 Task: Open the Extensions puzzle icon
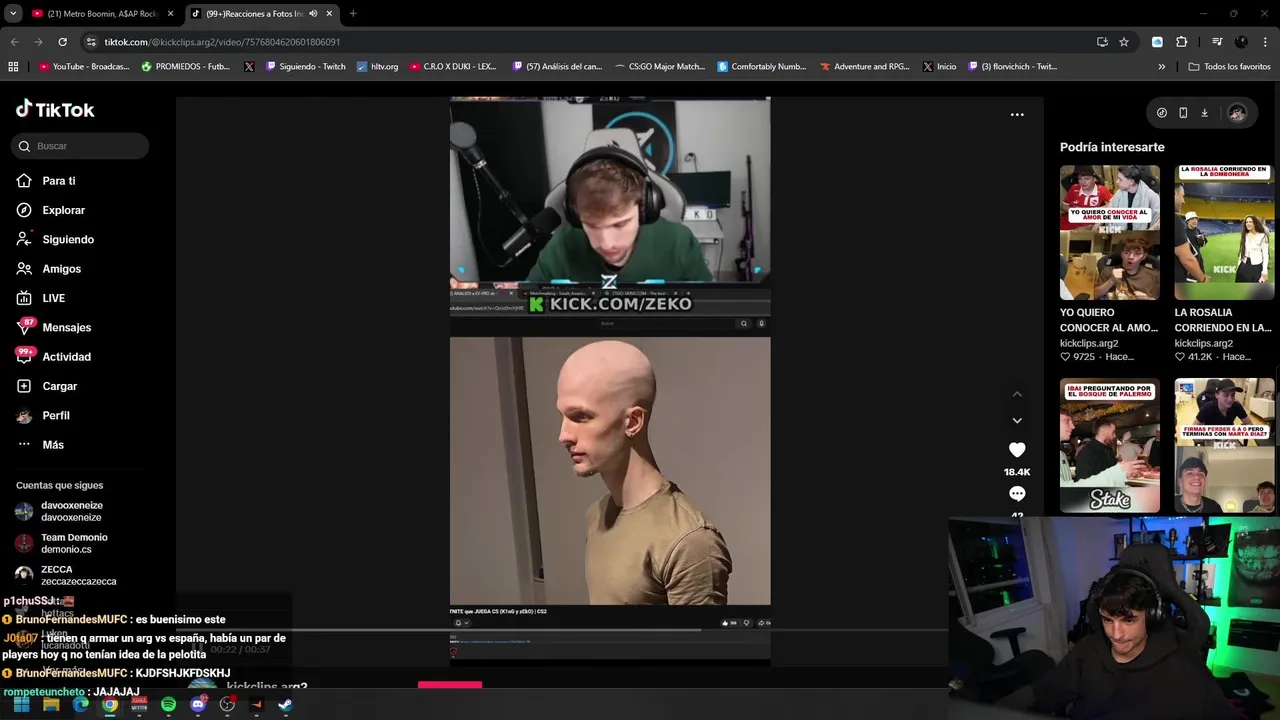click(1182, 42)
